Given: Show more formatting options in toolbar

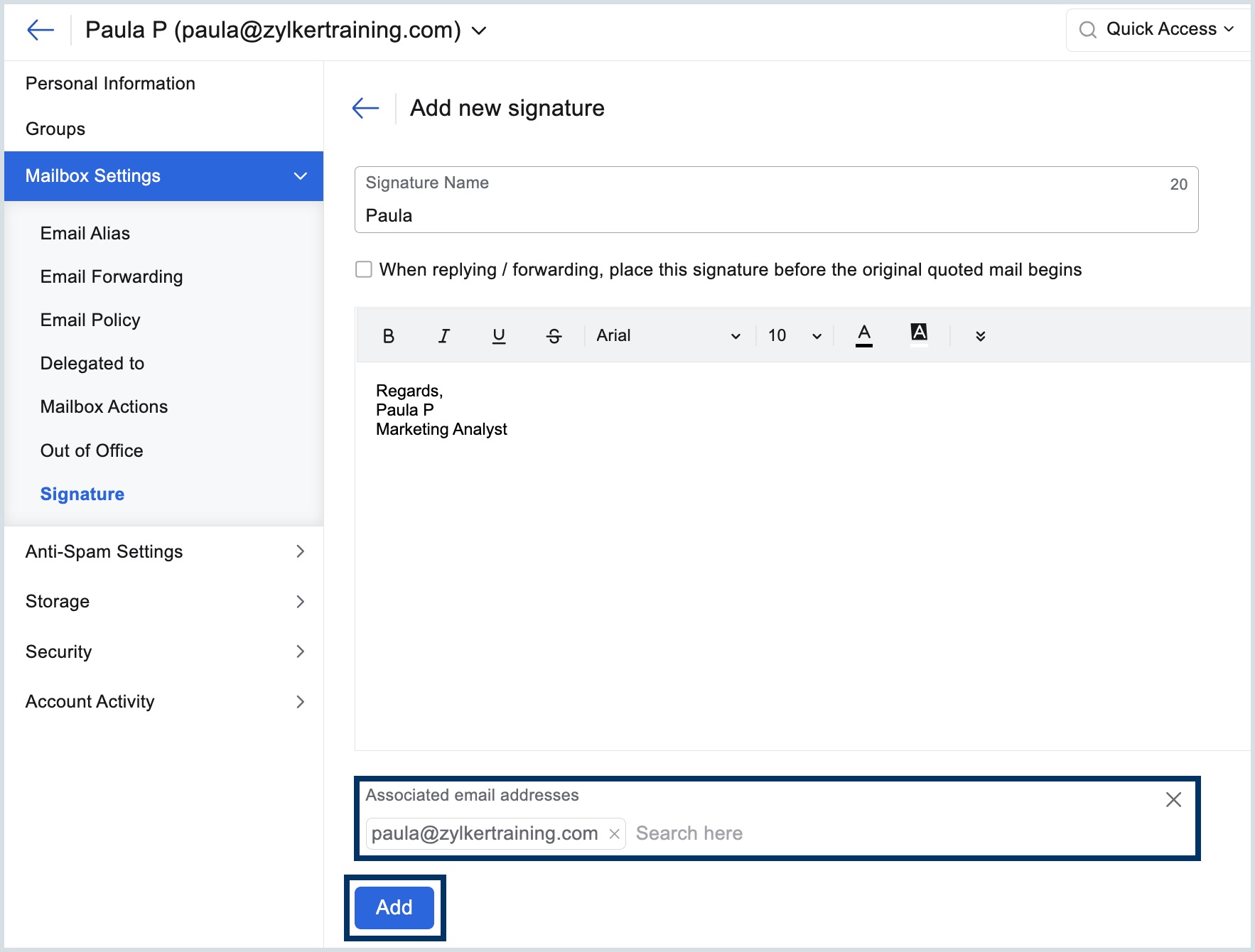Looking at the screenshot, I should (x=980, y=336).
